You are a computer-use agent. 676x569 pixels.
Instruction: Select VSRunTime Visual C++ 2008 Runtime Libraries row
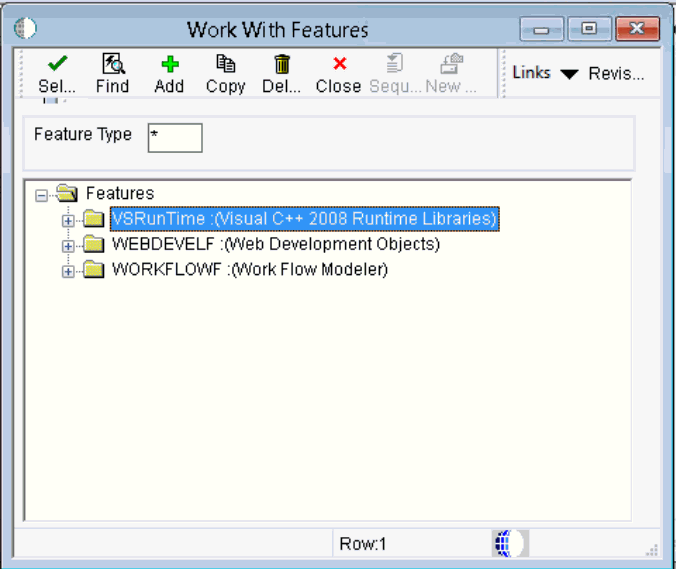pyautogui.click(x=304, y=219)
